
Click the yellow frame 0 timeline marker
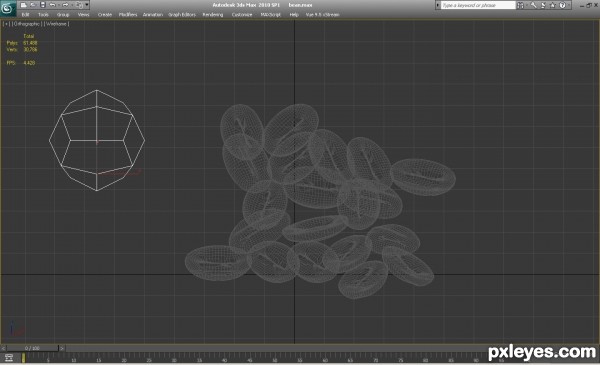[x=23, y=358]
